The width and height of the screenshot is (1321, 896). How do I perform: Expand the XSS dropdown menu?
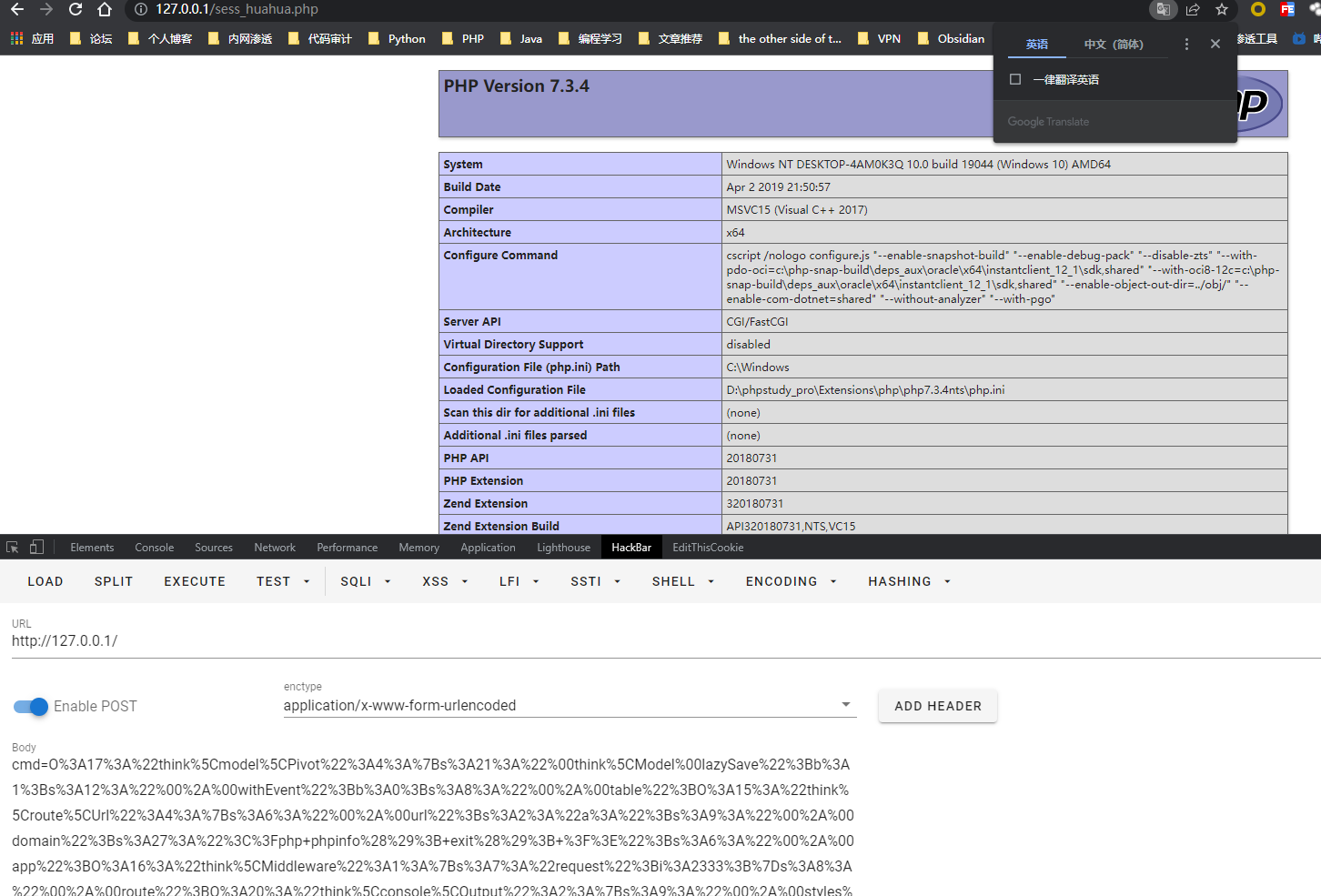445,581
